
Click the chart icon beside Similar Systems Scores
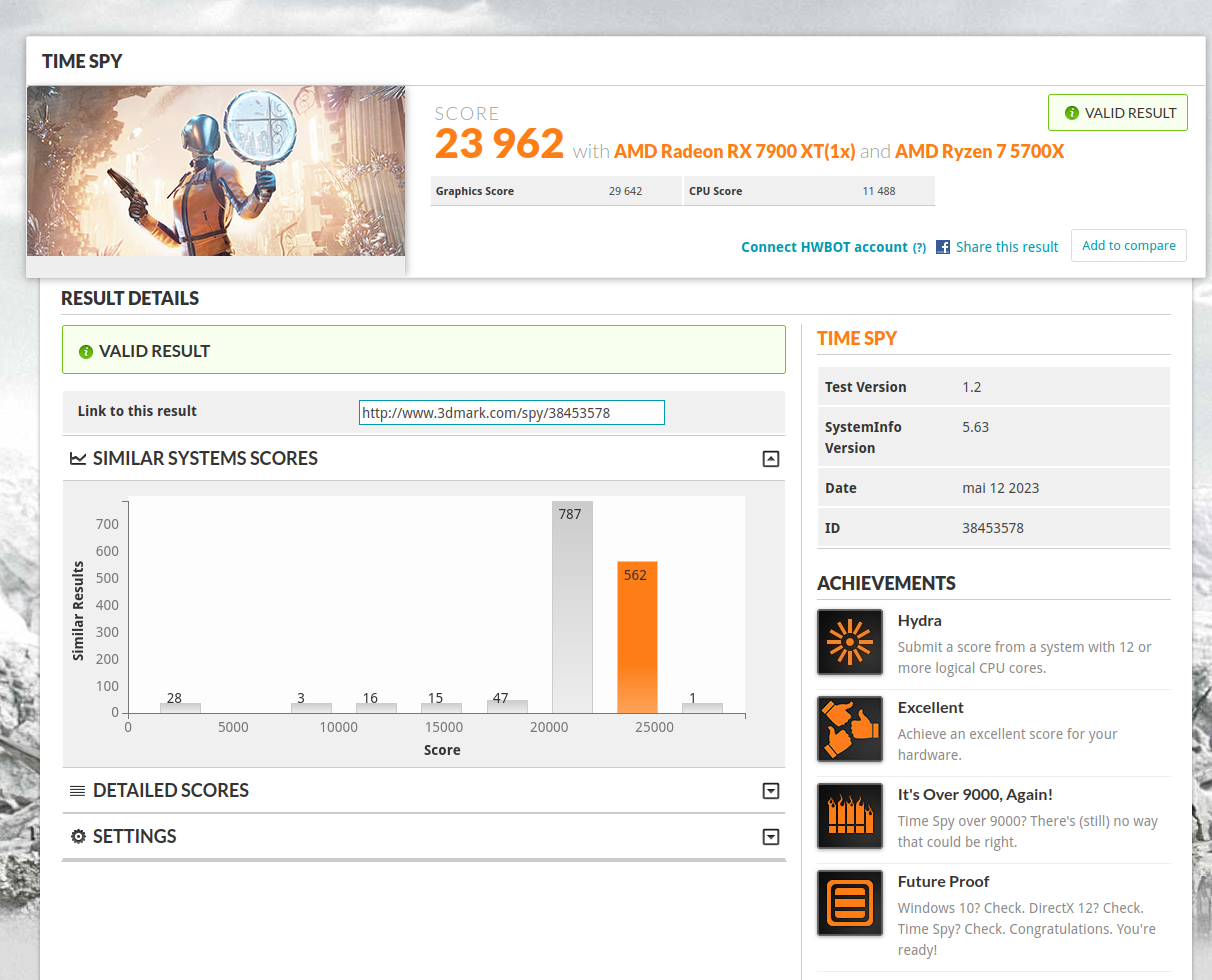78,459
